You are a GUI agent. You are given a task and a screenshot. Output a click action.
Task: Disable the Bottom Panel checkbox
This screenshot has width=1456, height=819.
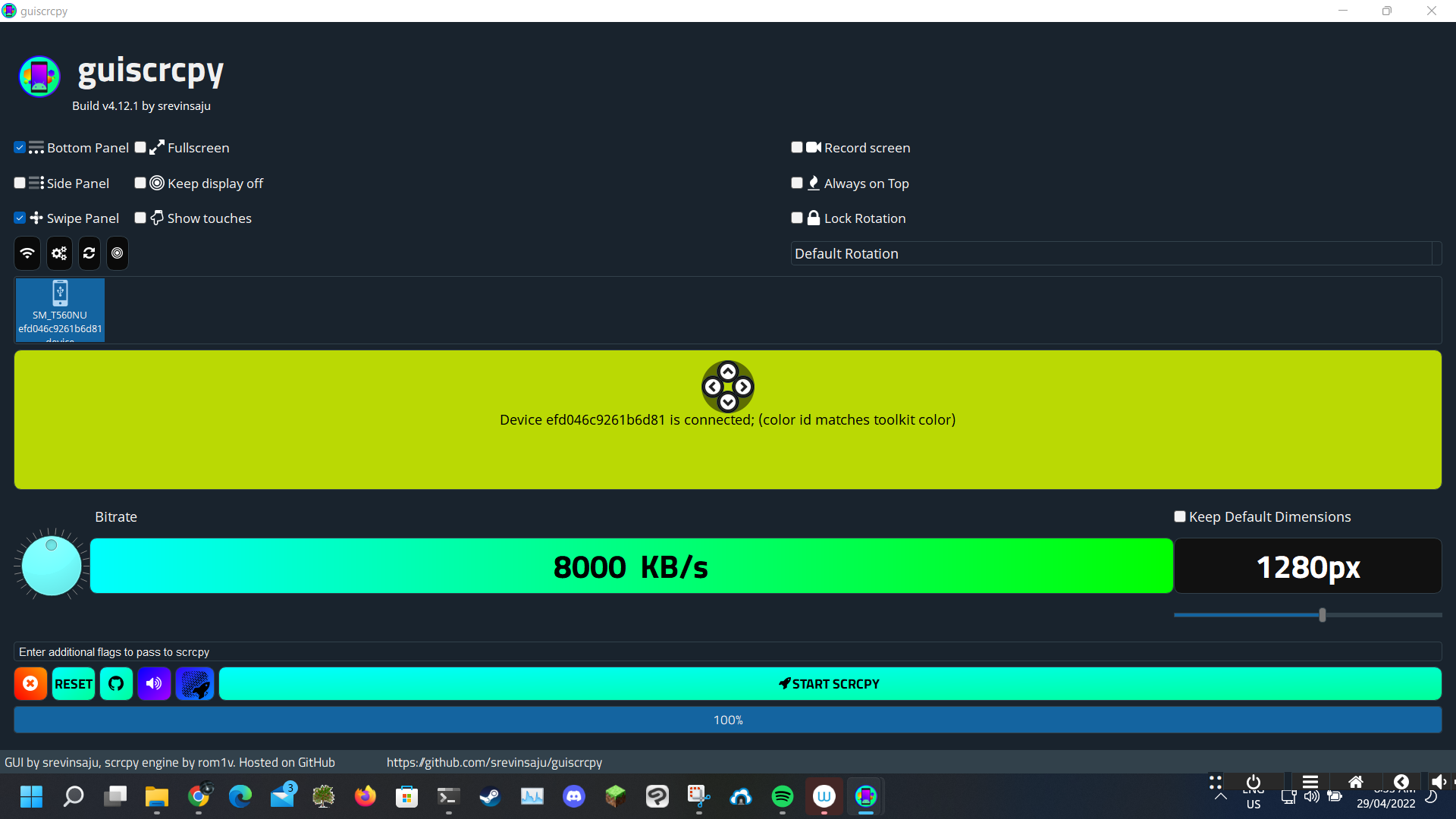[20, 148]
